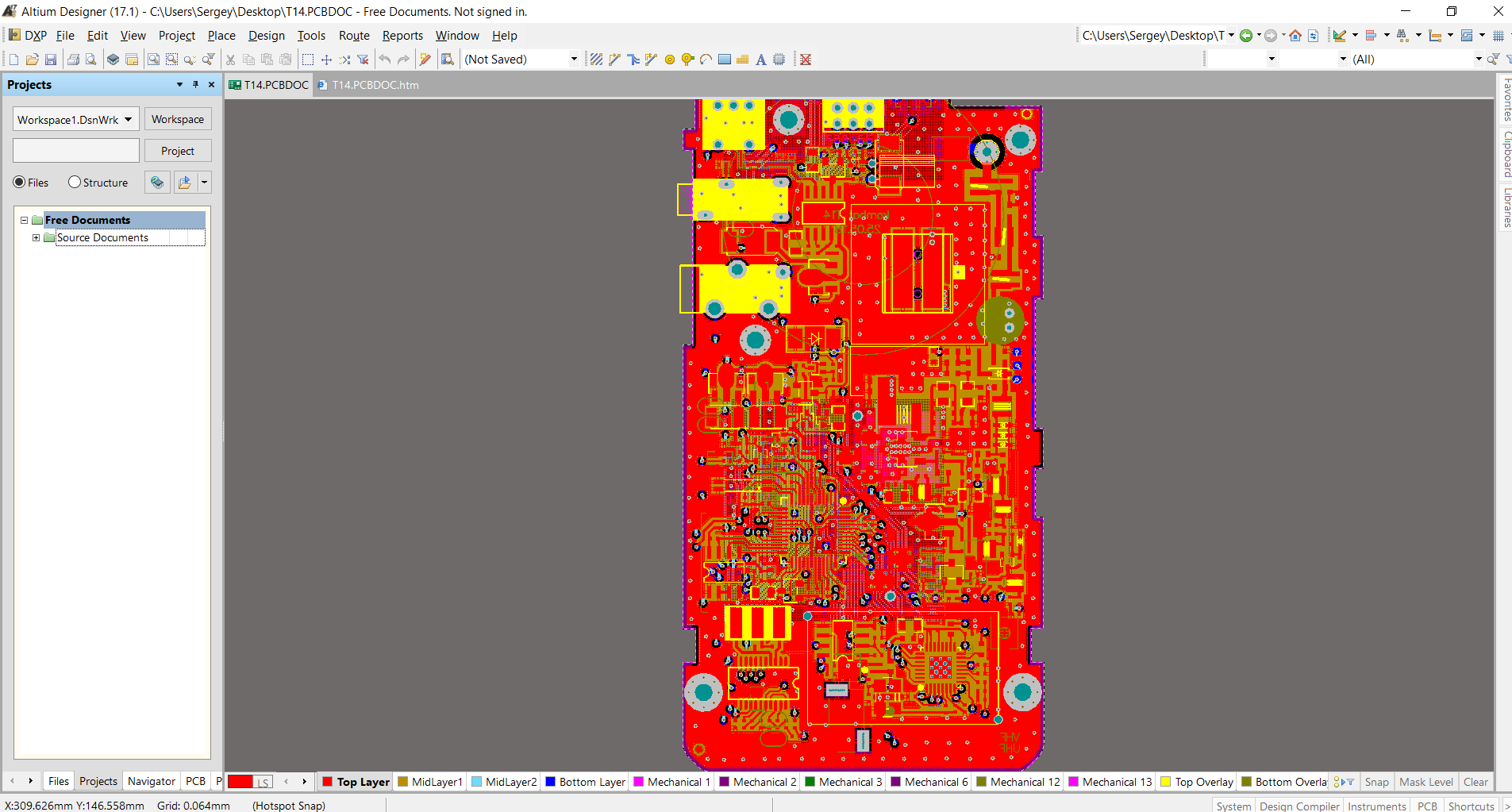
Task: Click the Open document folder icon
Action: [x=32, y=60]
